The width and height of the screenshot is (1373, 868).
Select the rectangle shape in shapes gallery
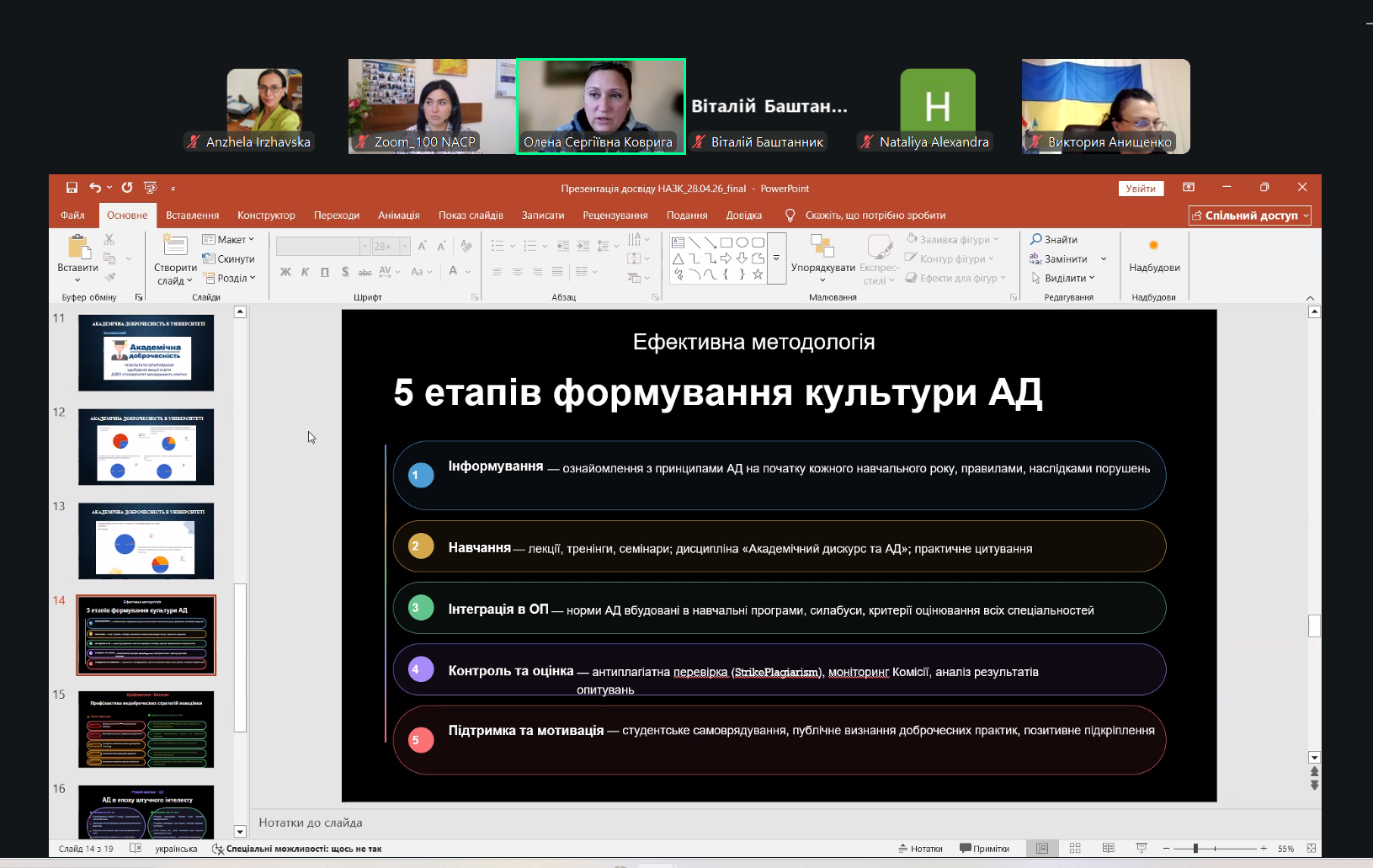[x=726, y=242]
